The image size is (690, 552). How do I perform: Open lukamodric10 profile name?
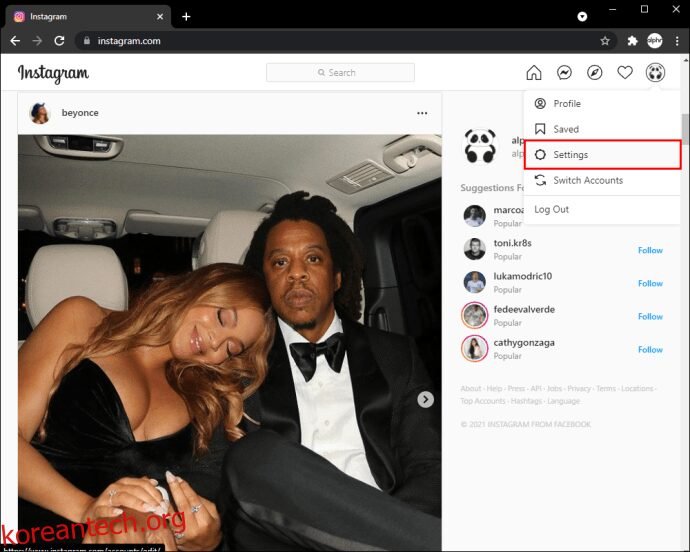click(x=522, y=276)
